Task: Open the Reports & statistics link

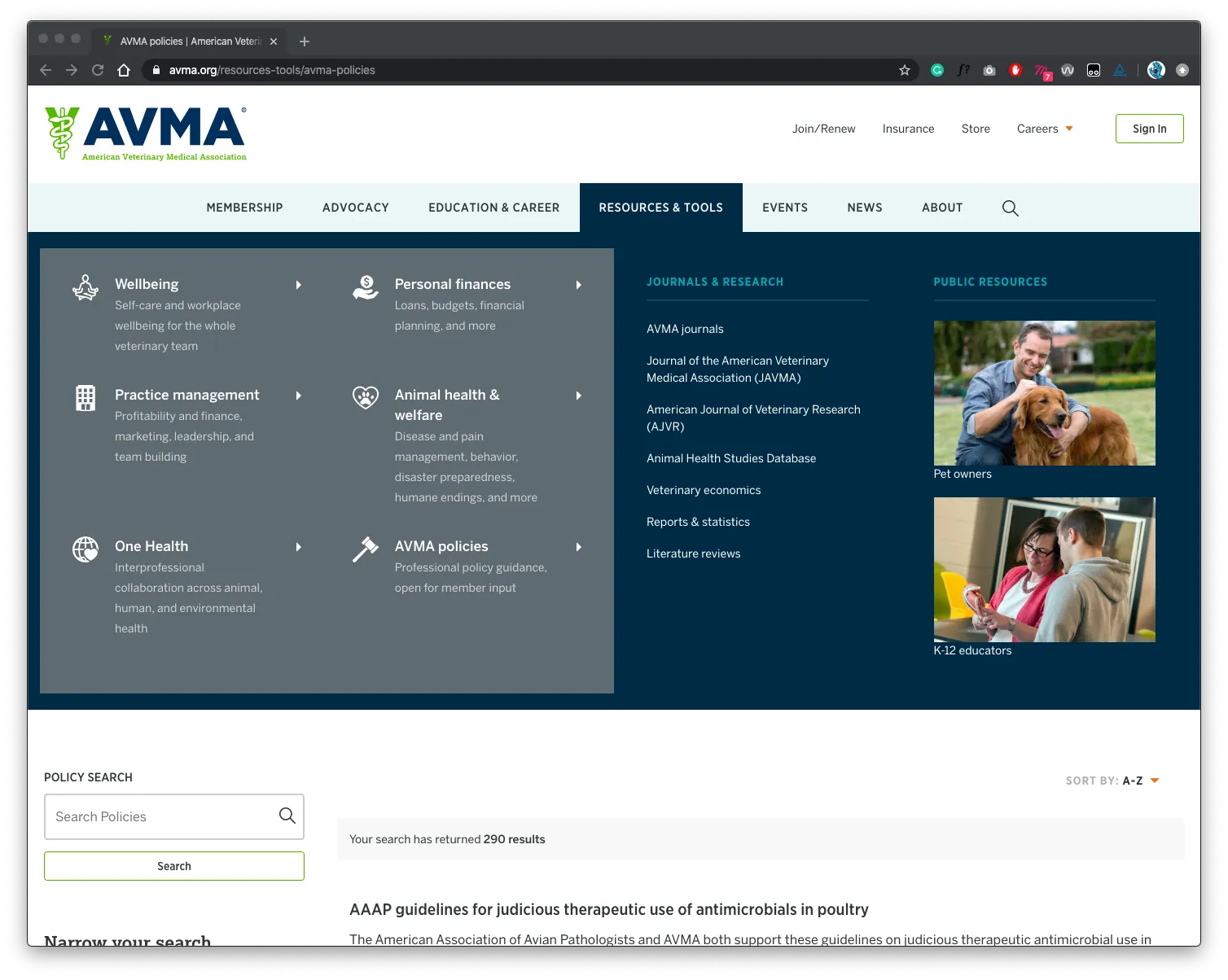Action: pyautogui.click(x=698, y=522)
